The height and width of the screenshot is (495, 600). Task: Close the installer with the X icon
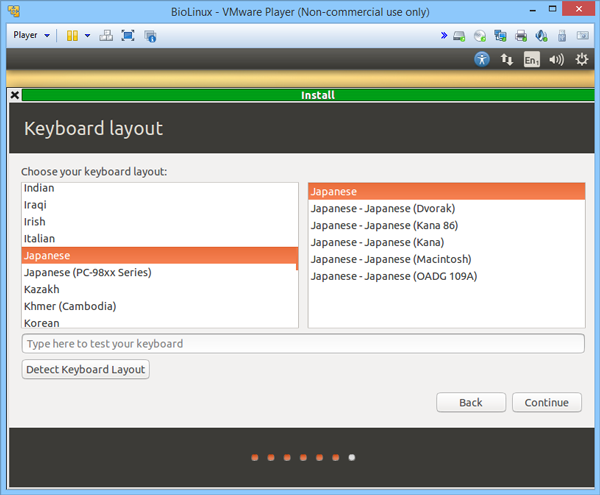pyautogui.click(x=15, y=95)
